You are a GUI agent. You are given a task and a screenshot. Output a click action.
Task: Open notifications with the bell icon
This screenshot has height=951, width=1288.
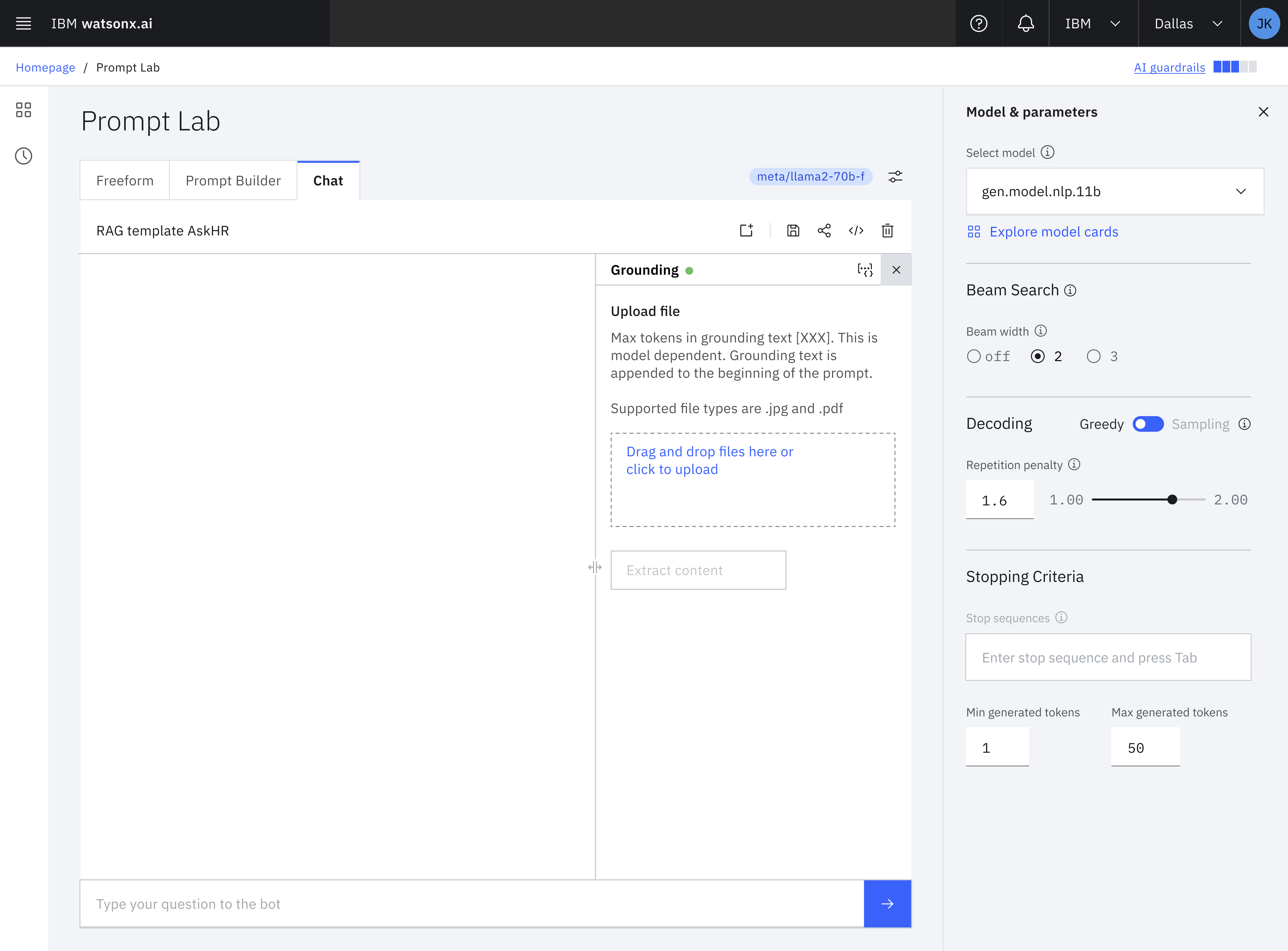coord(1025,24)
